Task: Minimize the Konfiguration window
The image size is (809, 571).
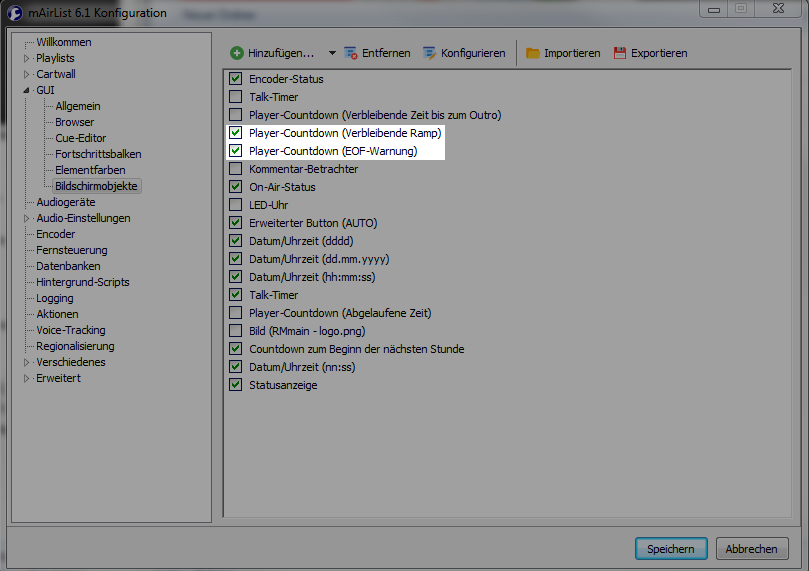Action: (714, 9)
